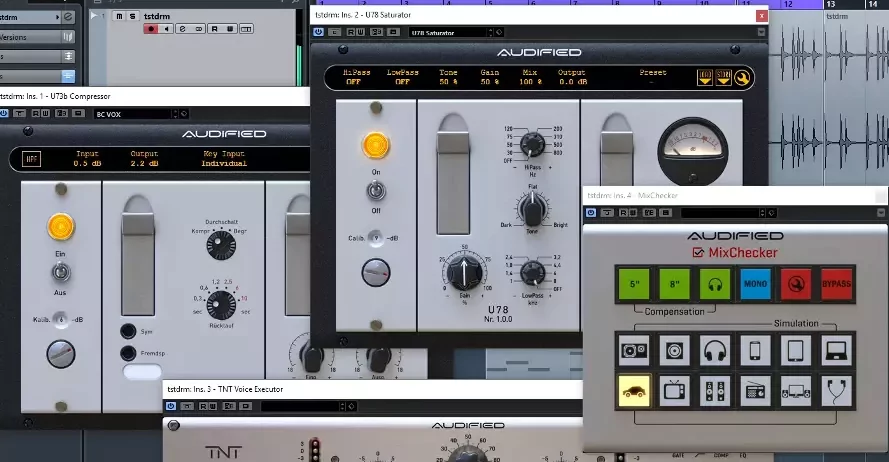
Task: Select the laptop simulation in MixChecker
Action: [836, 350]
